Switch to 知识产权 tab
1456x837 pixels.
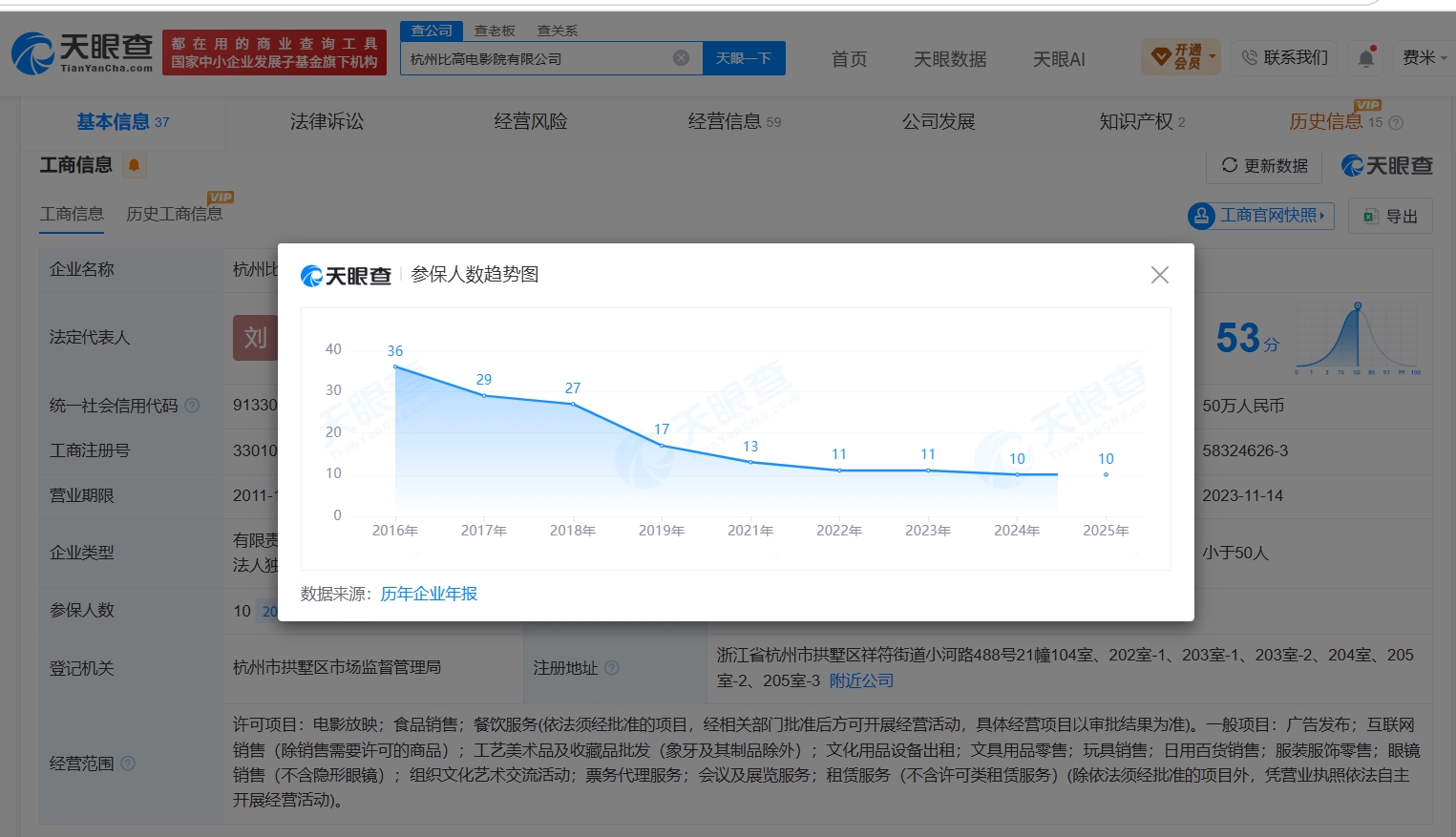coord(1142,122)
